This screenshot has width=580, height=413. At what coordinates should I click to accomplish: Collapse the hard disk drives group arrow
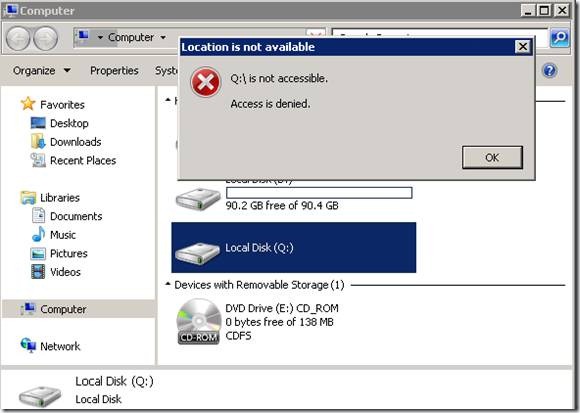point(168,99)
